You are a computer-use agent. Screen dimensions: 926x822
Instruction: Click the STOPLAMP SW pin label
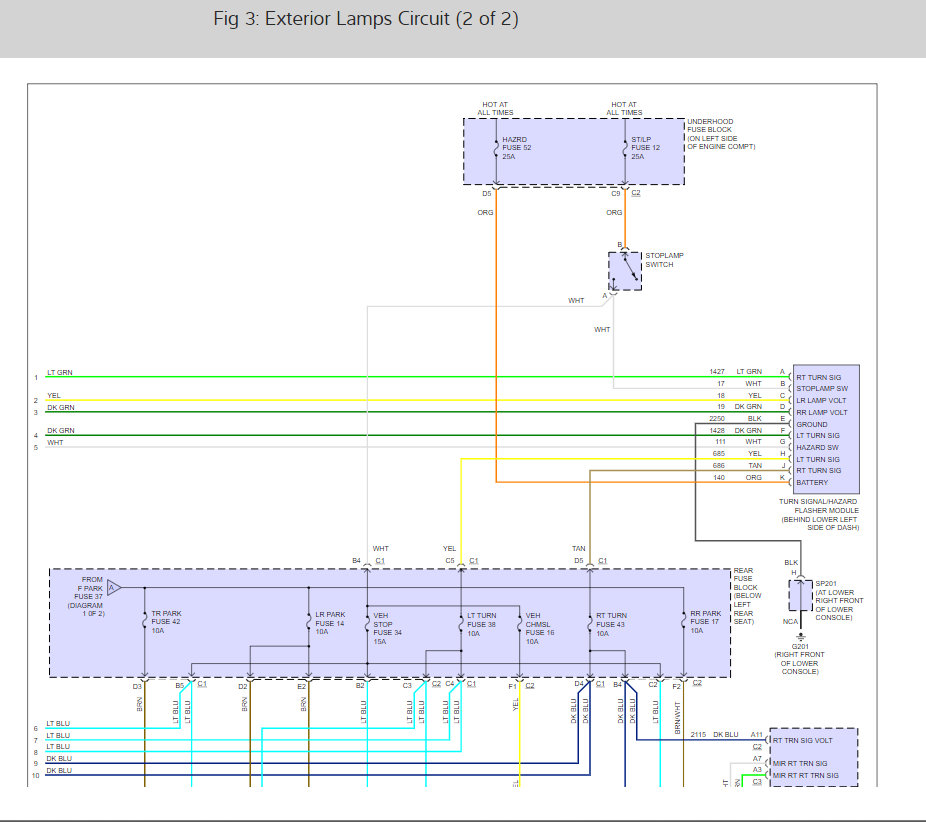[x=822, y=389]
